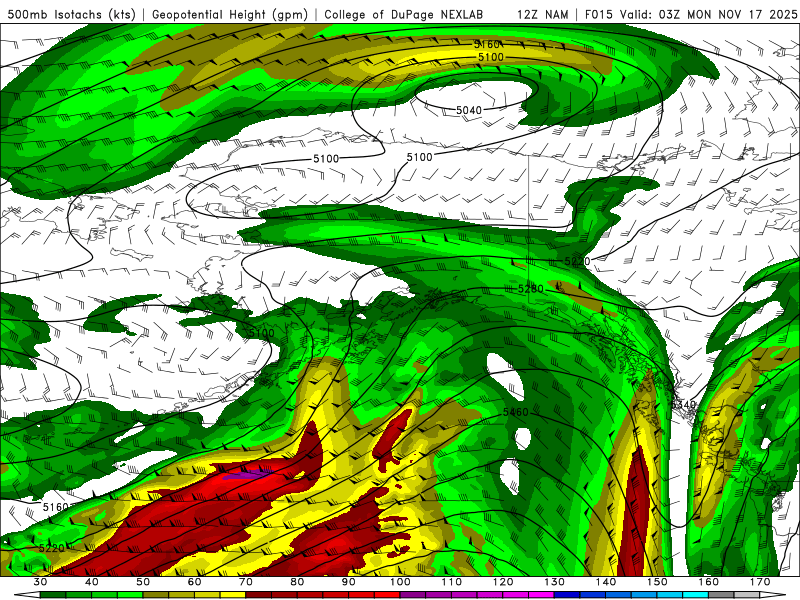Click the '90' value on the color scale
Image resolution: width=800 pixels, height=600 pixels.
[349, 582]
